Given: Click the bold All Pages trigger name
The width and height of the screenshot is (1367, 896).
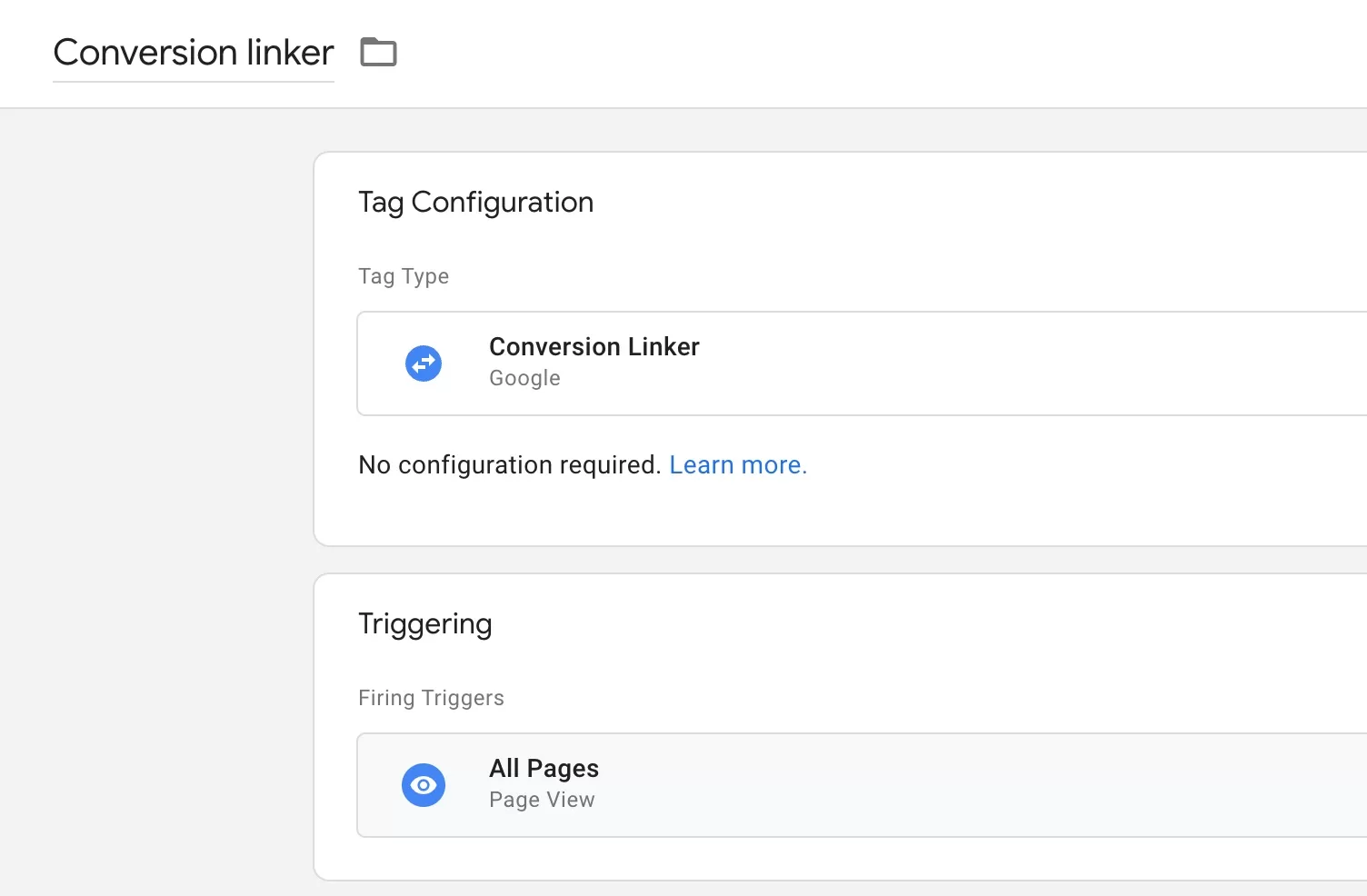Looking at the screenshot, I should (544, 769).
